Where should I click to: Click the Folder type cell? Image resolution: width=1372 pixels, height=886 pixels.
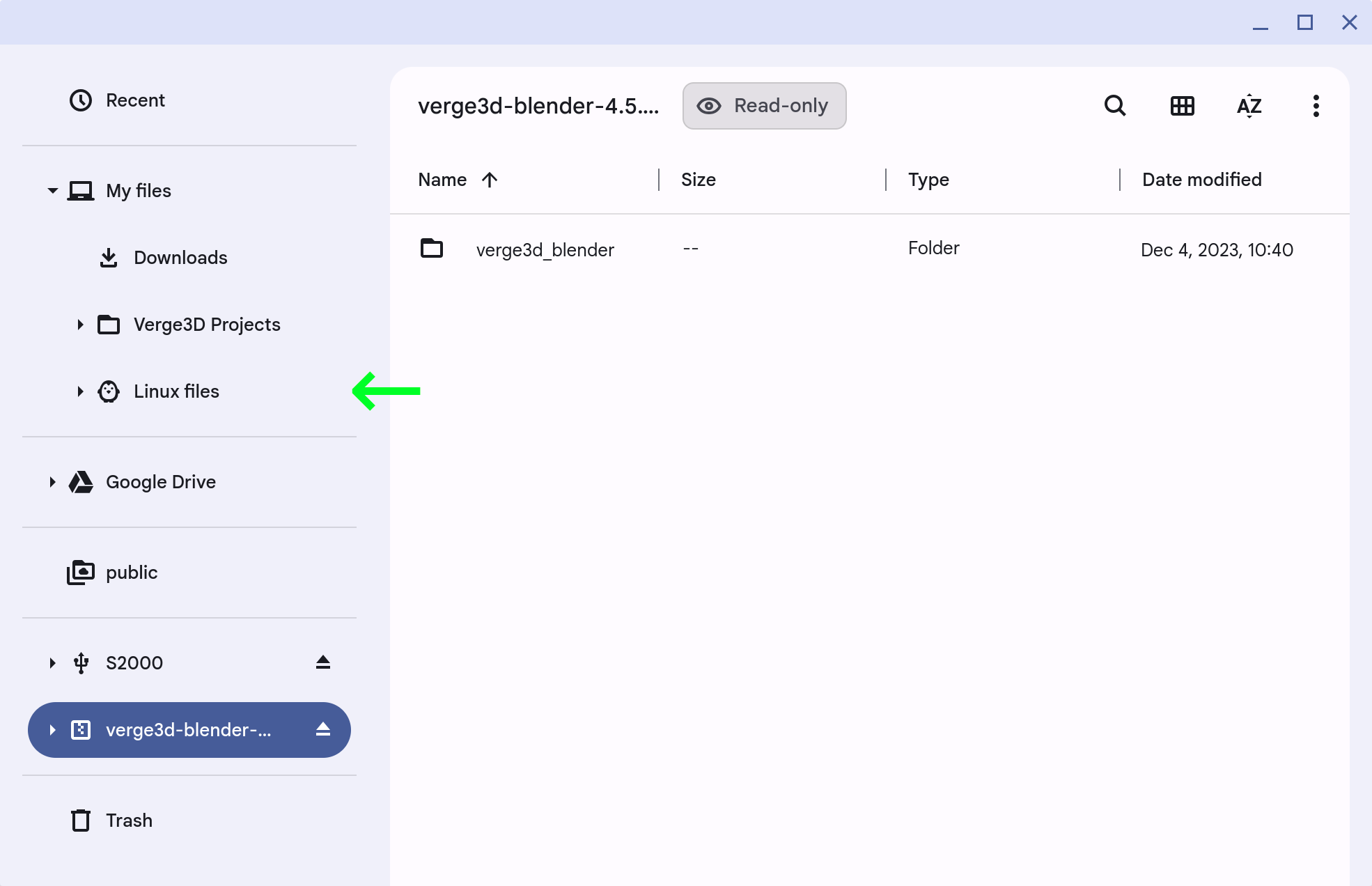[933, 248]
